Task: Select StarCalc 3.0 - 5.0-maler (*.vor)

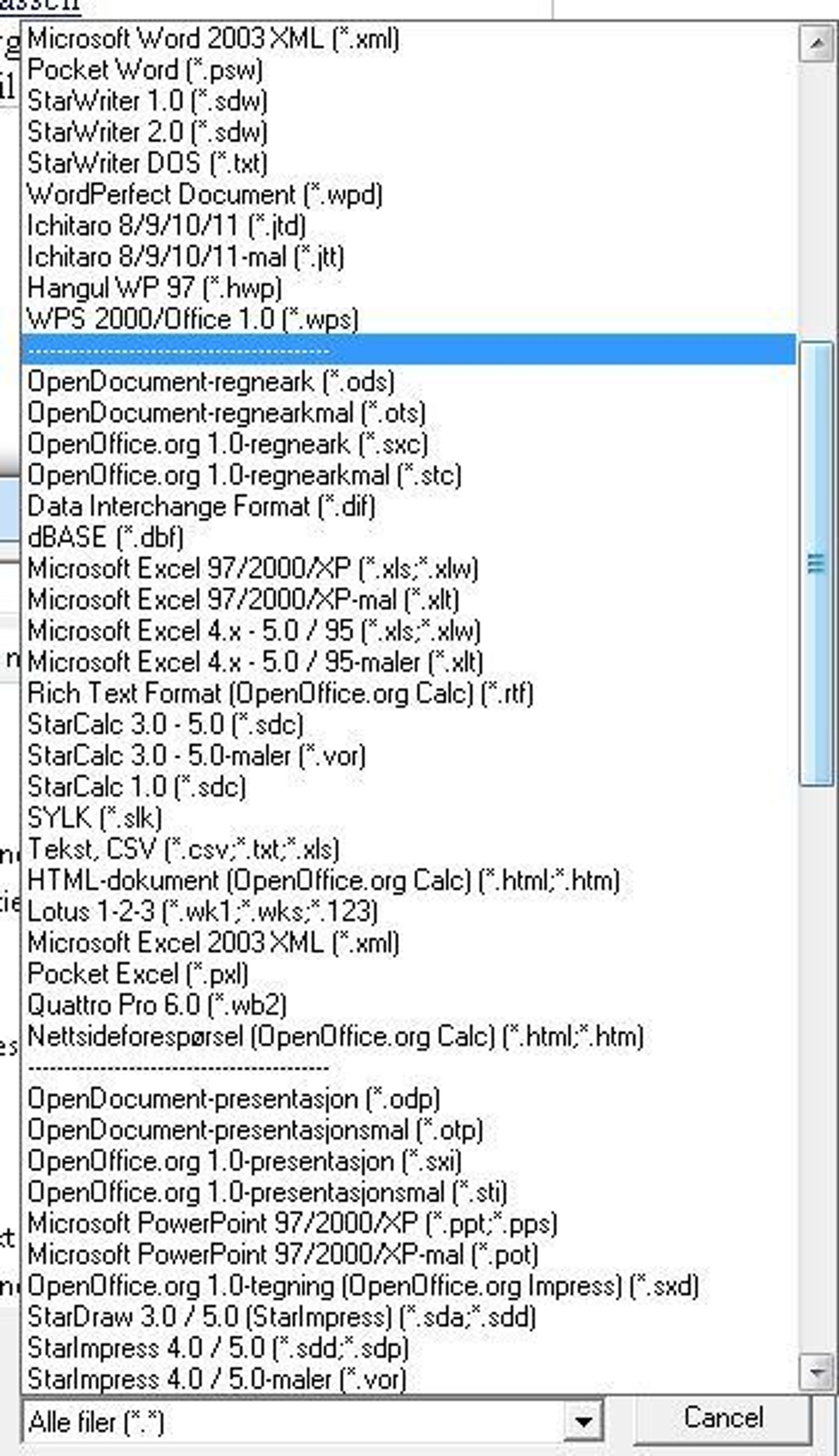Action: [409, 755]
